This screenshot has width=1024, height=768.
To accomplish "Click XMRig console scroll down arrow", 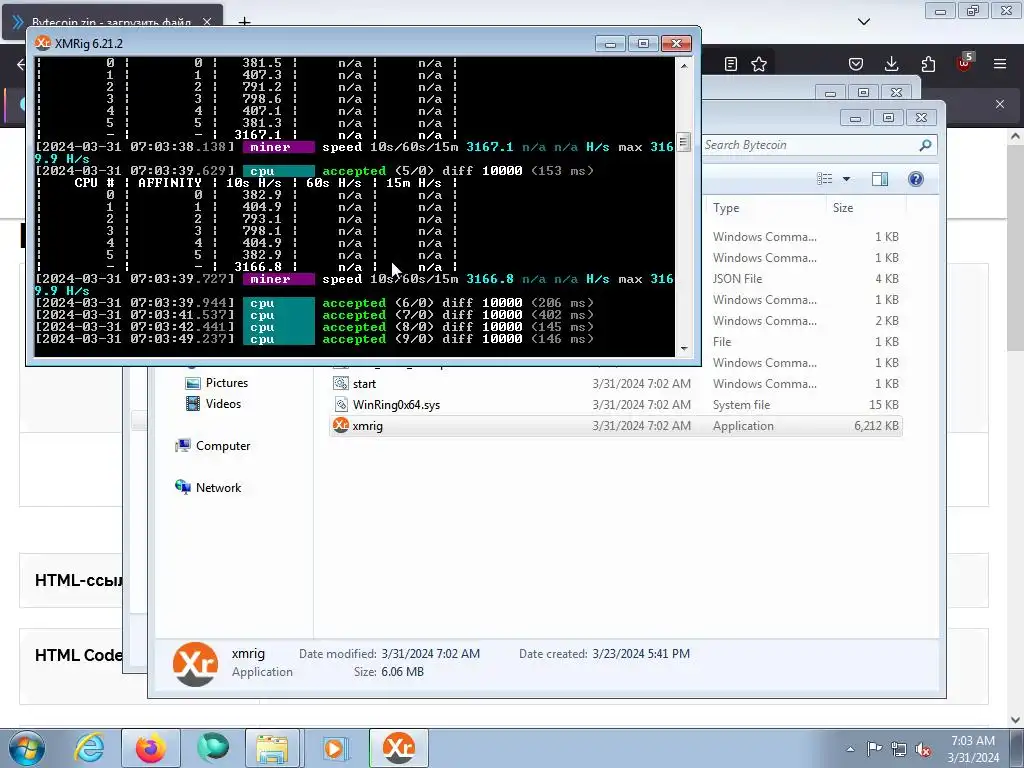I will click(x=684, y=349).
